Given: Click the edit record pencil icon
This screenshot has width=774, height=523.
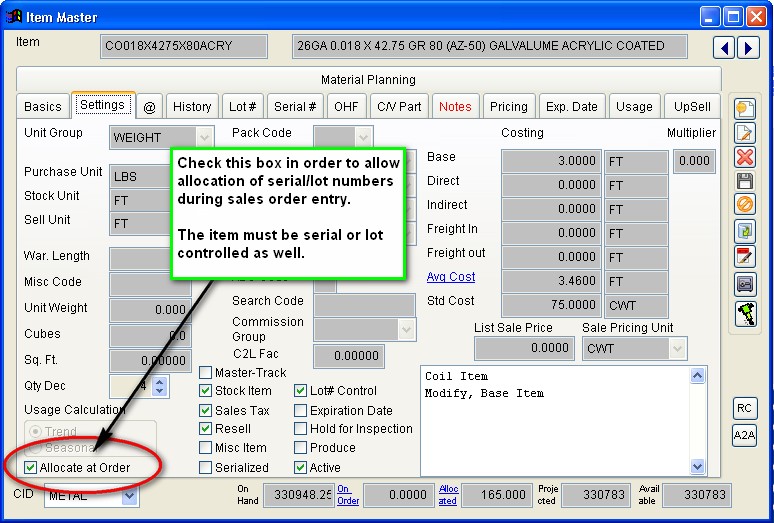Looking at the screenshot, I should (x=744, y=133).
